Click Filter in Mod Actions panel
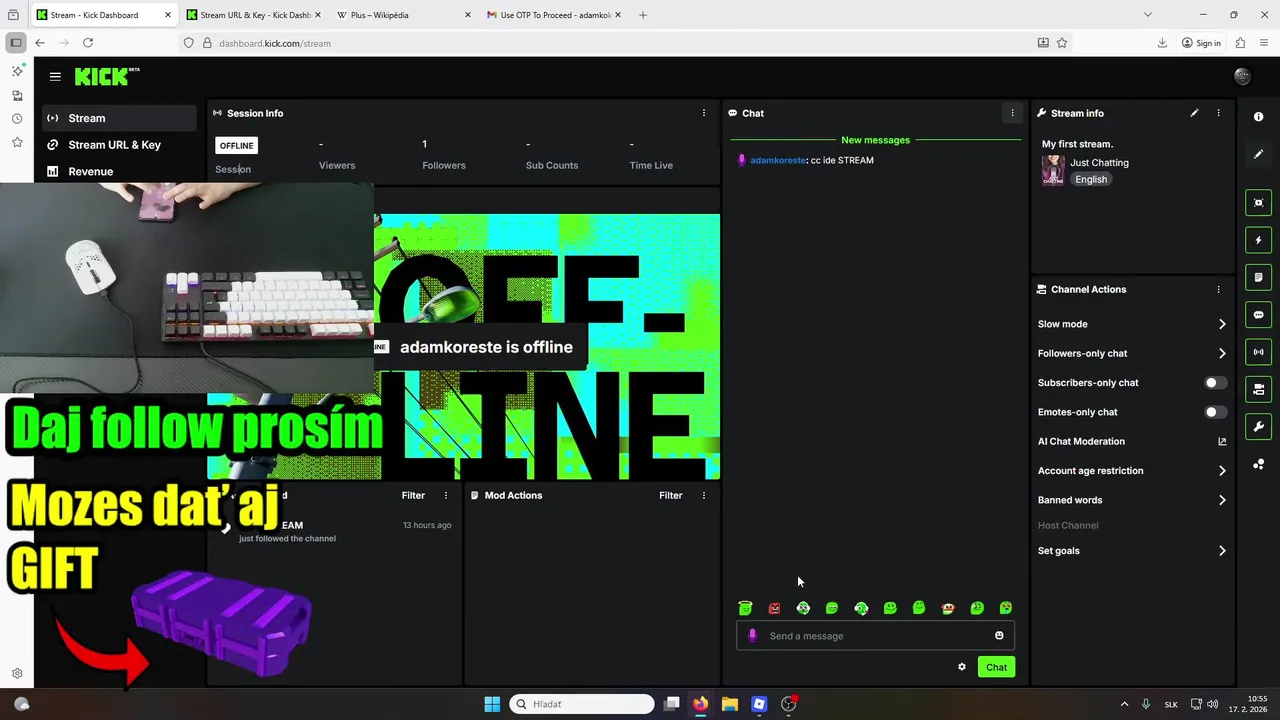This screenshot has width=1280, height=720. point(670,495)
